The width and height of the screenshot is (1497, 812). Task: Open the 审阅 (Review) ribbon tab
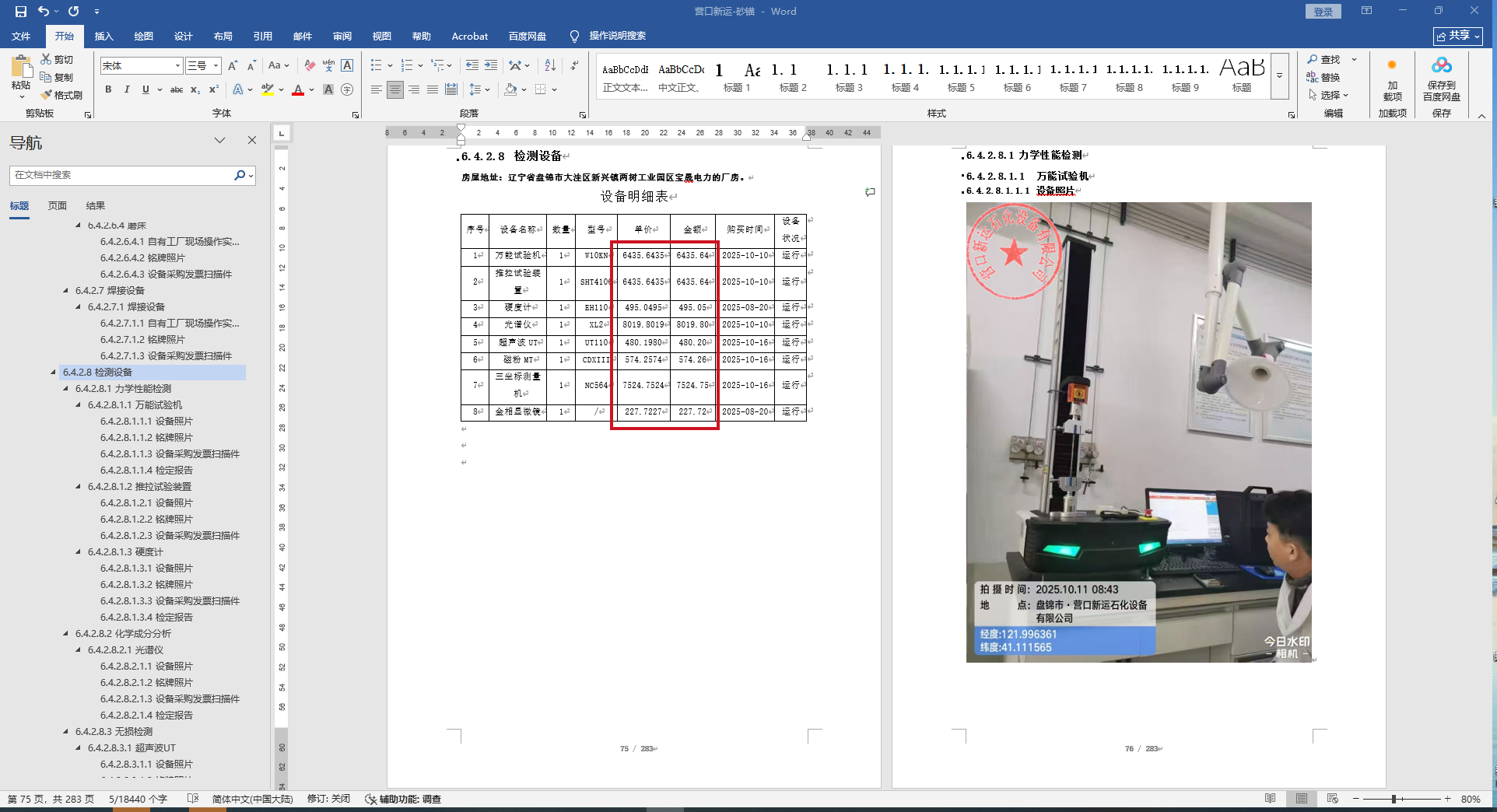click(342, 36)
